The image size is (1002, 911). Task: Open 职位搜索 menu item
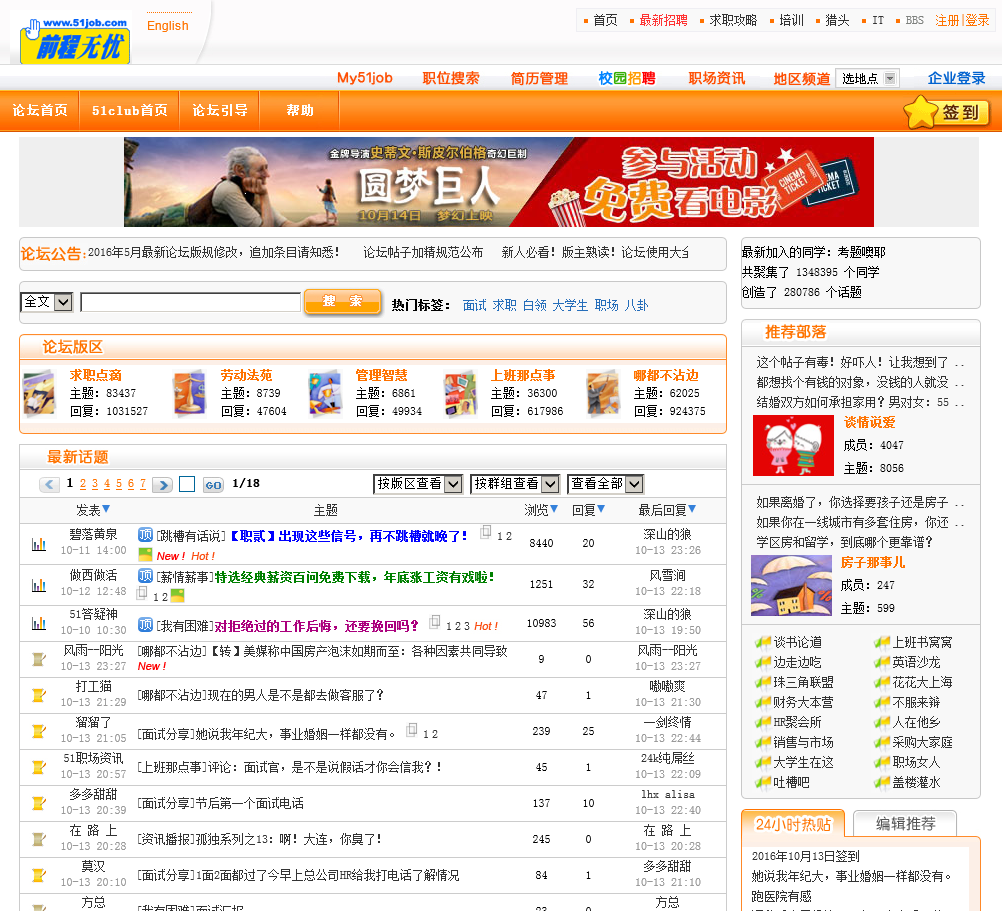pyautogui.click(x=451, y=78)
